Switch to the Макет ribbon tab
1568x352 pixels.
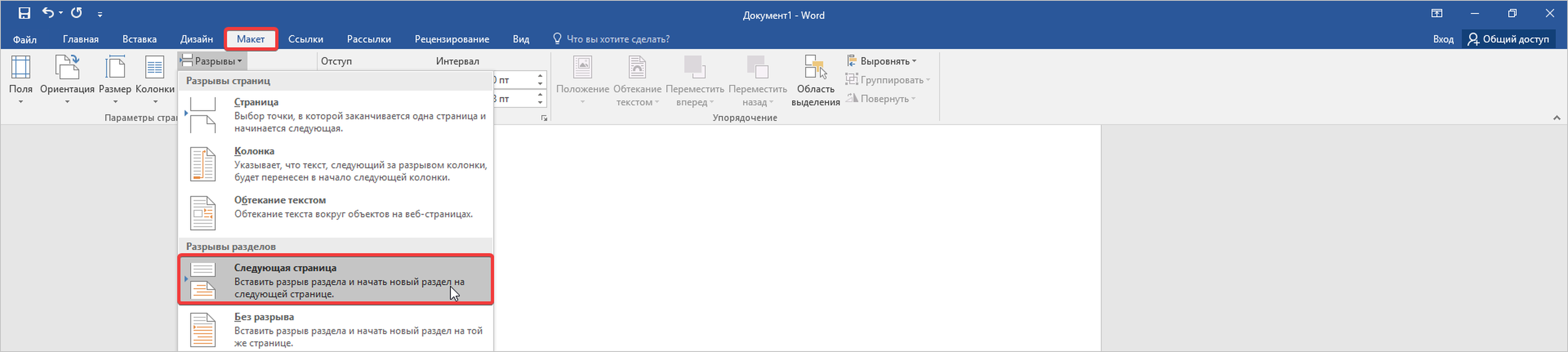(x=251, y=39)
